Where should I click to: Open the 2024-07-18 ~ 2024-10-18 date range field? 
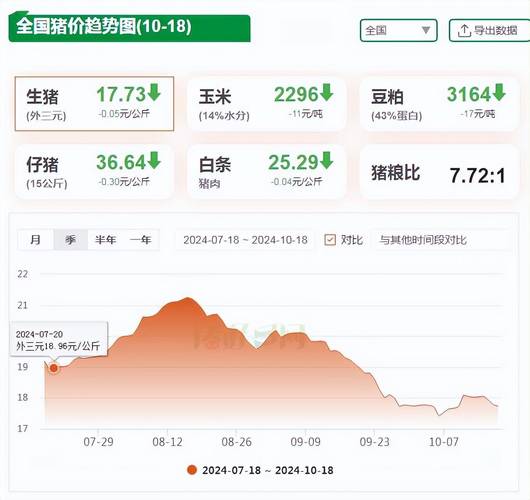coord(245,240)
